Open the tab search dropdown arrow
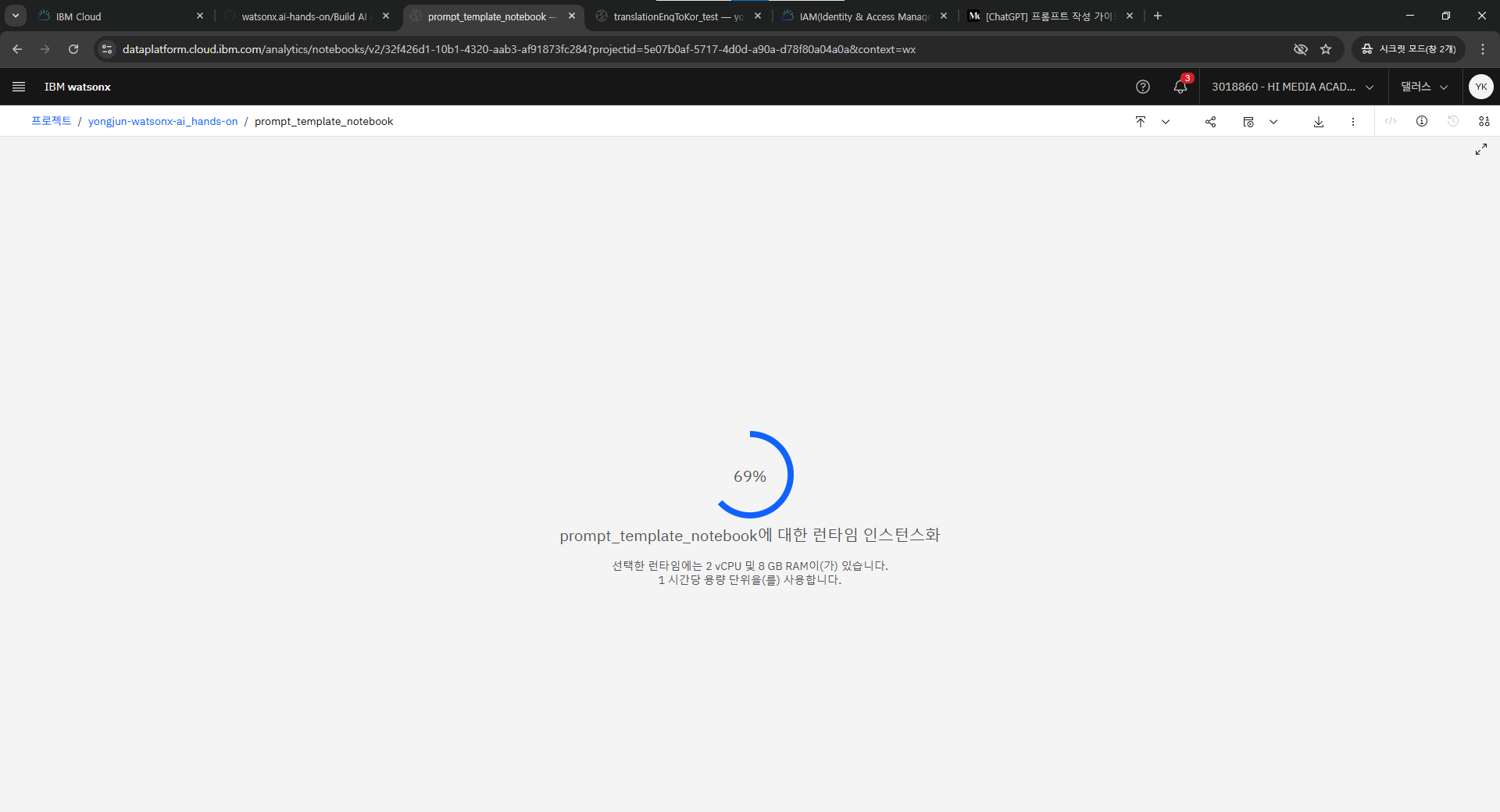1500x812 pixels. point(16,16)
